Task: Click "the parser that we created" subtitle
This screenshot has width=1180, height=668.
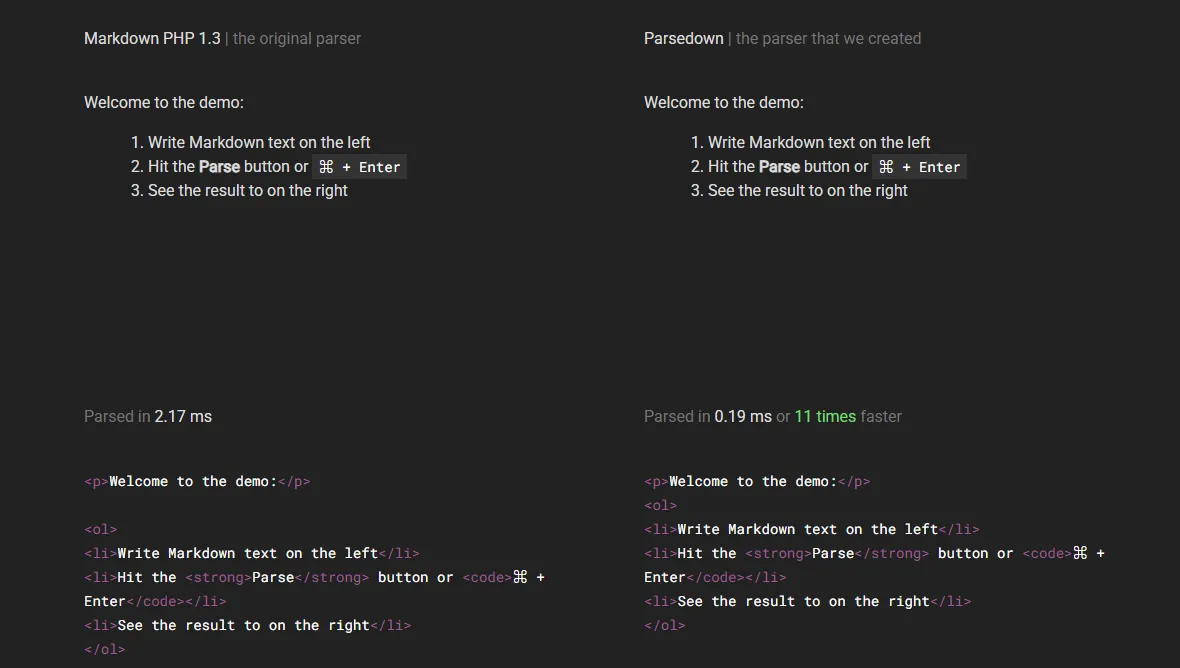Action: 828,39
